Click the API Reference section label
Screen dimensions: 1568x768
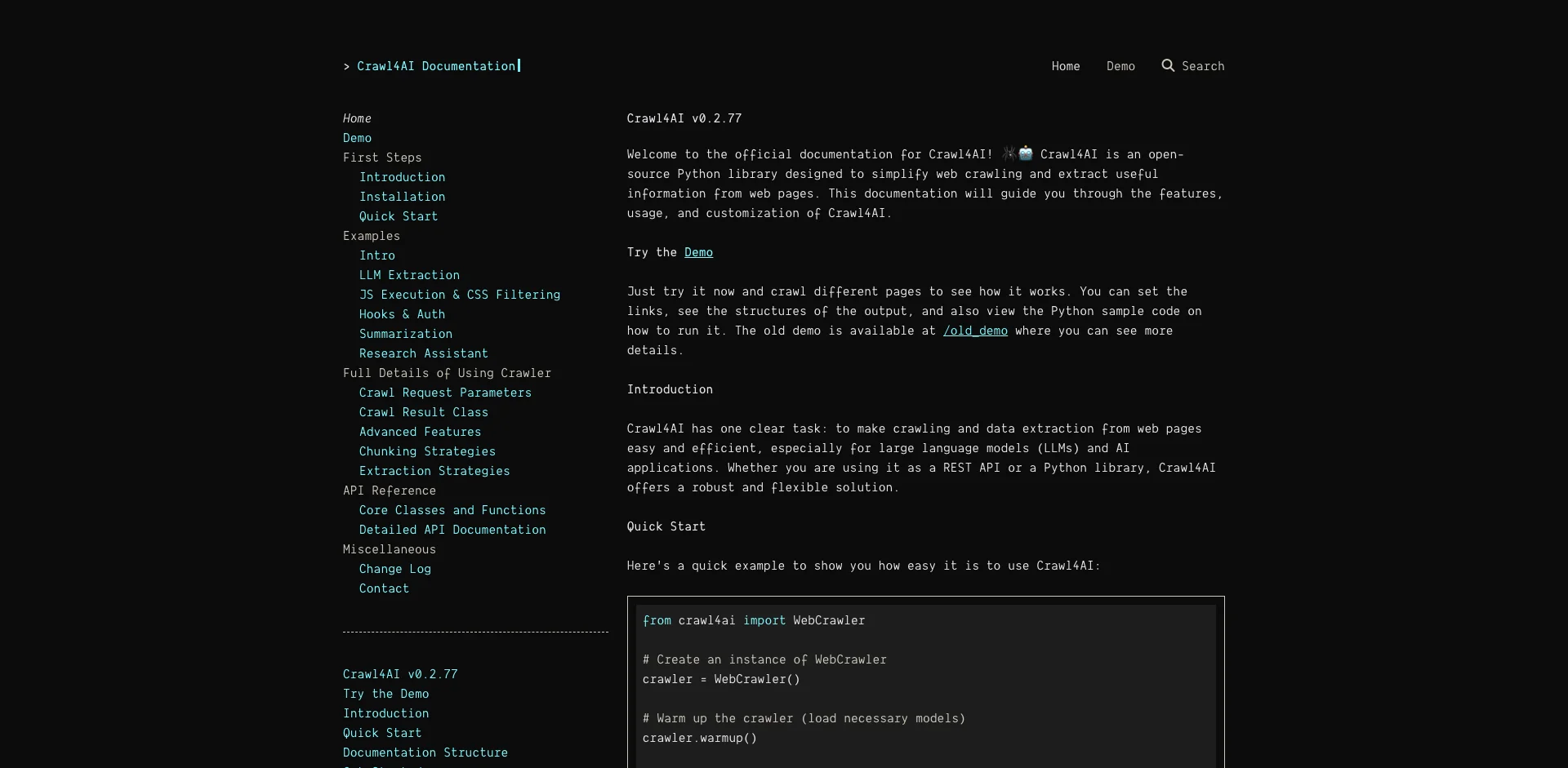(390, 491)
